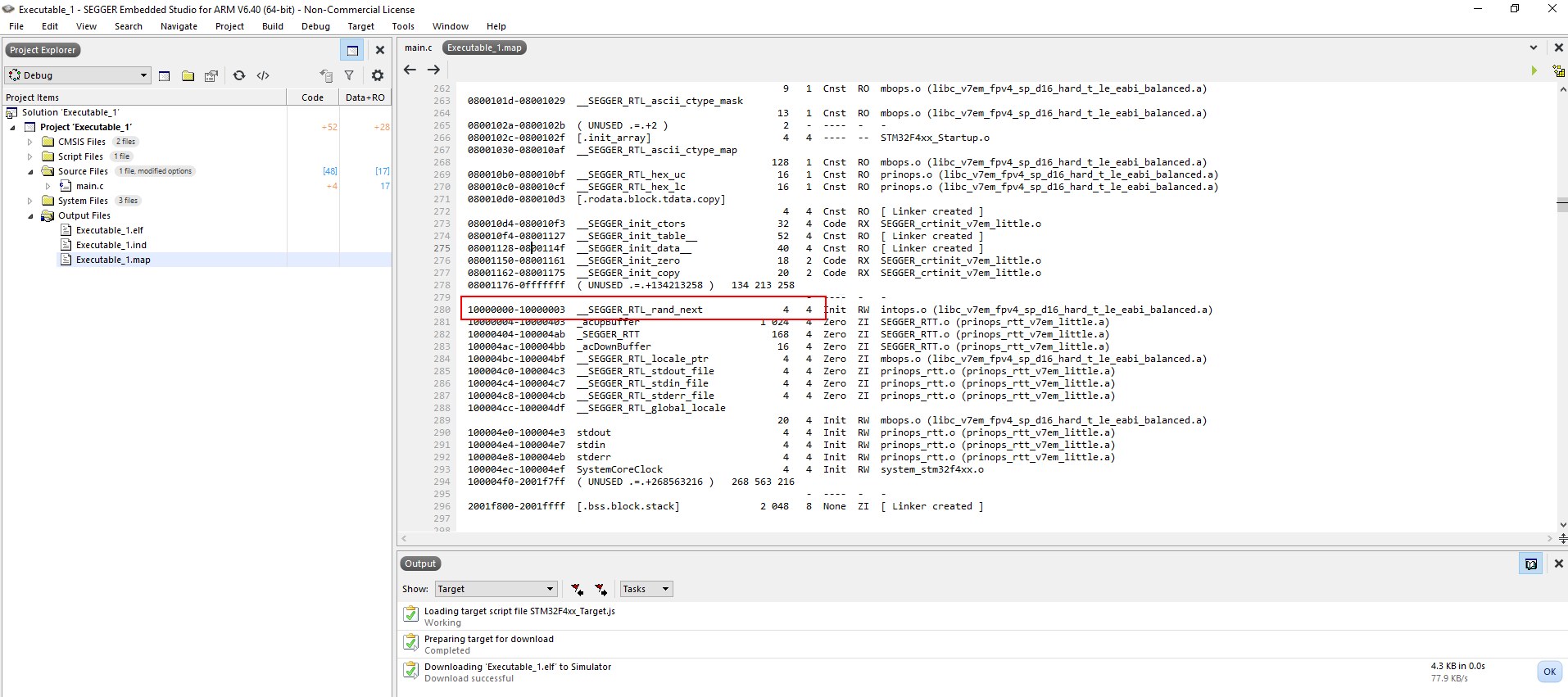Viewport: 1568px width, 697px height.
Task: Navigate back with the left arrow
Action: (410, 70)
